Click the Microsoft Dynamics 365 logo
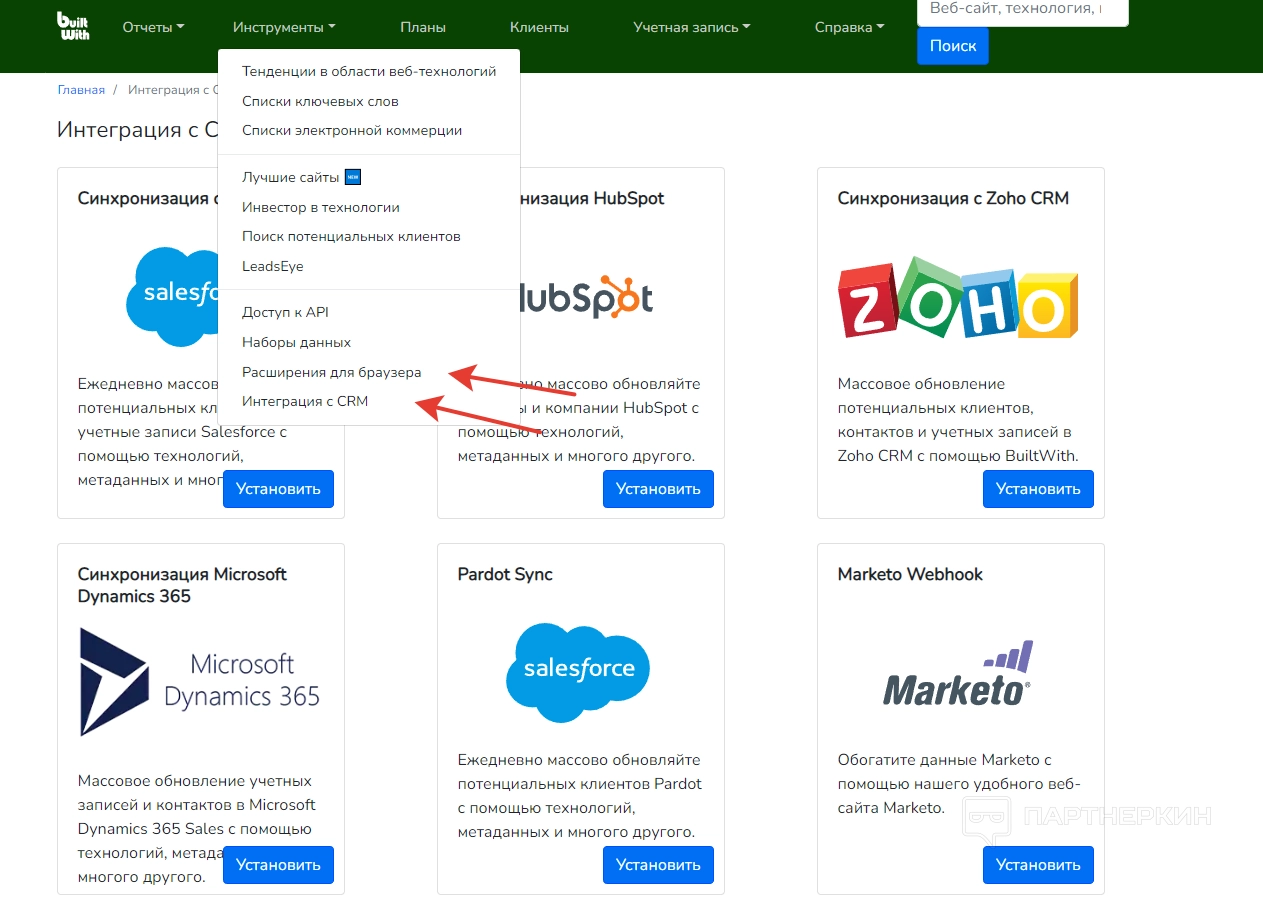Screen dimensions: 1263x901 coord(200,682)
